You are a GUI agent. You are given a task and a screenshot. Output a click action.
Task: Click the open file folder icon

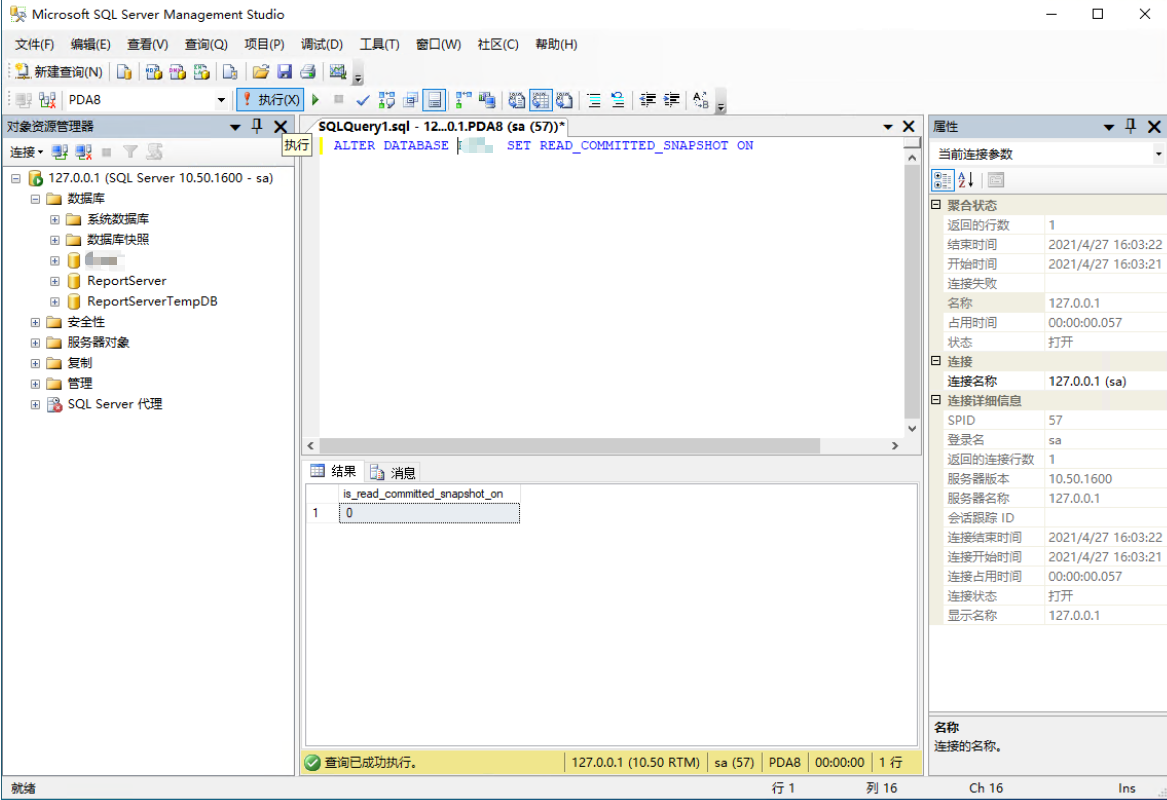pyautogui.click(x=260, y=71)
